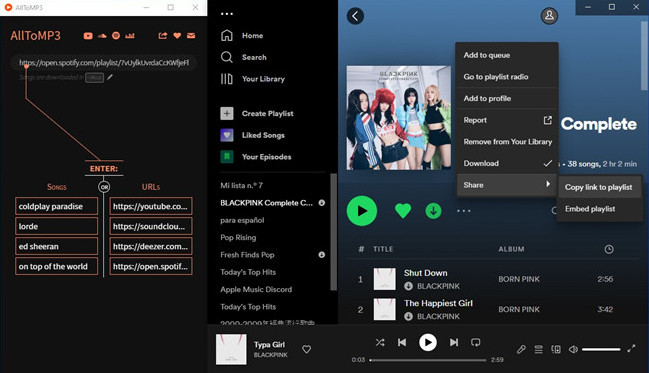Open the Spotify user profile icon
The width and height of the screenshot is (649, 373).
pyautogui.click(x=549, y=16)
